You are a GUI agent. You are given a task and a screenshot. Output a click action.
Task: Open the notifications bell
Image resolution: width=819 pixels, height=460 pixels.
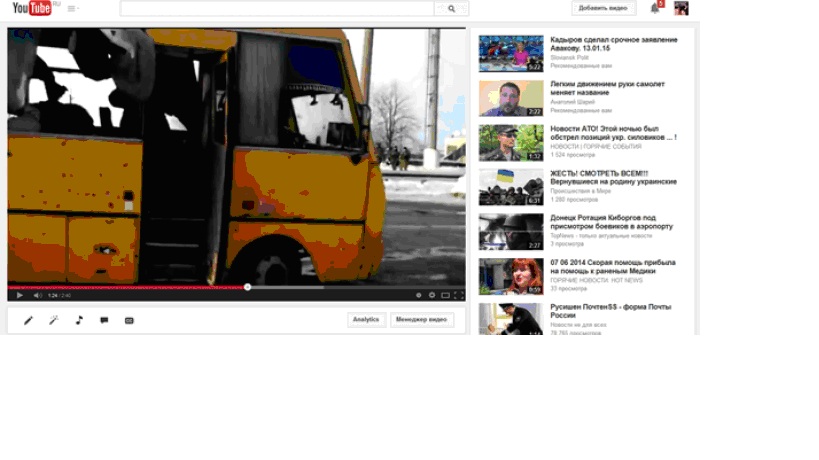[655, 8]
